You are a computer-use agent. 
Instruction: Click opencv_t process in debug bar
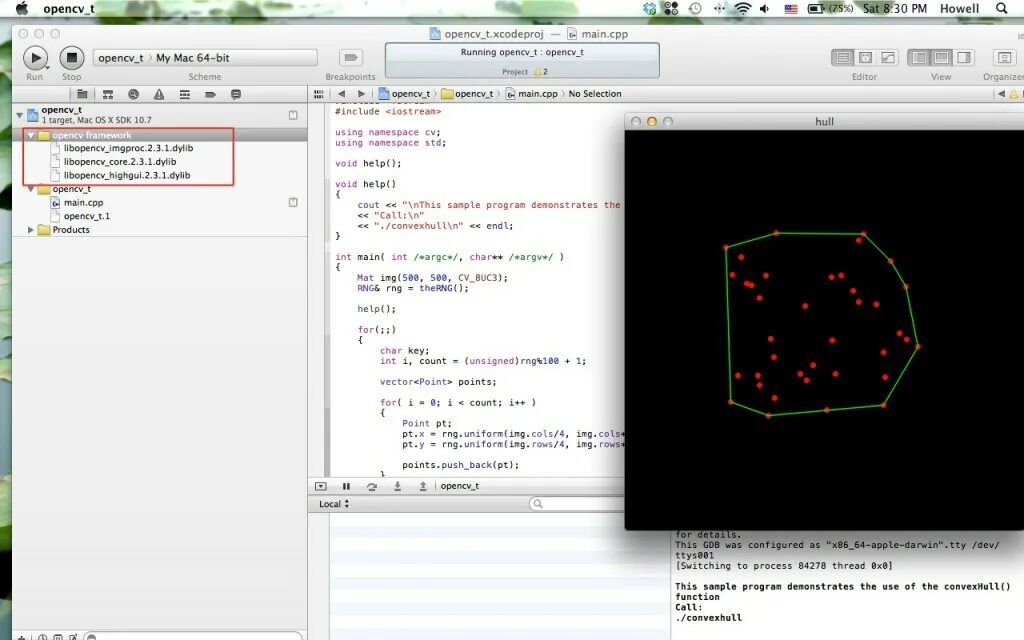tap(460, 486)
